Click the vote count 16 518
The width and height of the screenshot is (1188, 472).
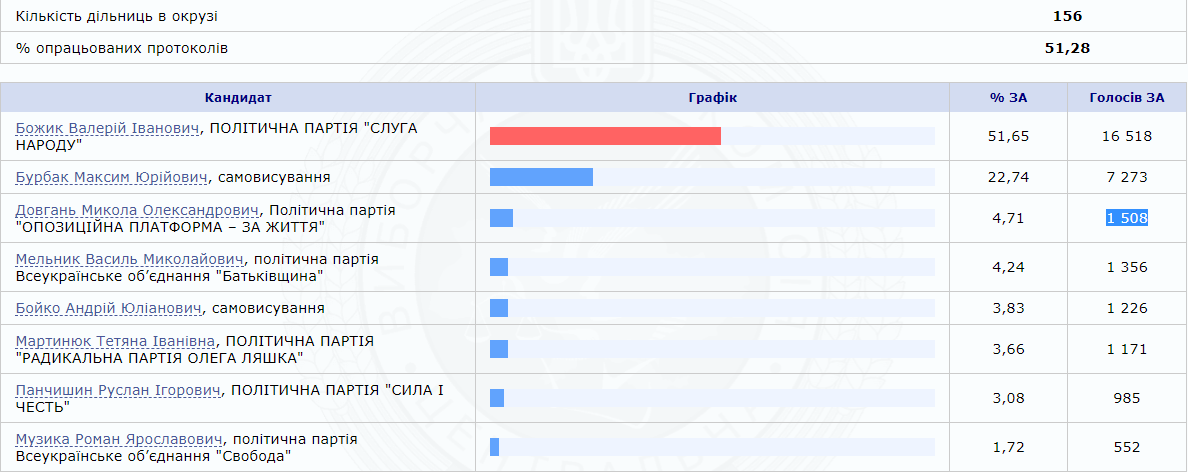pyautogui.click(x=1126, y=136)
